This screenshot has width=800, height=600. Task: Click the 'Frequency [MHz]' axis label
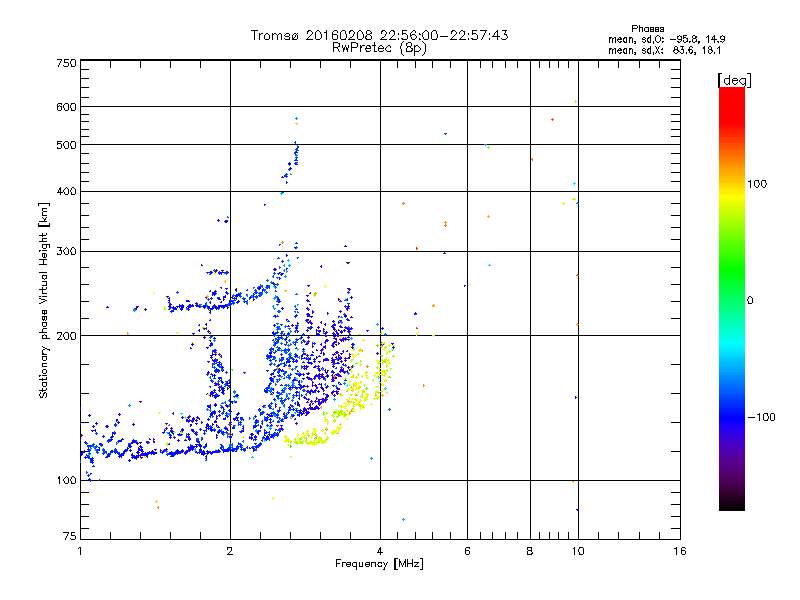(x=379, y=564)
